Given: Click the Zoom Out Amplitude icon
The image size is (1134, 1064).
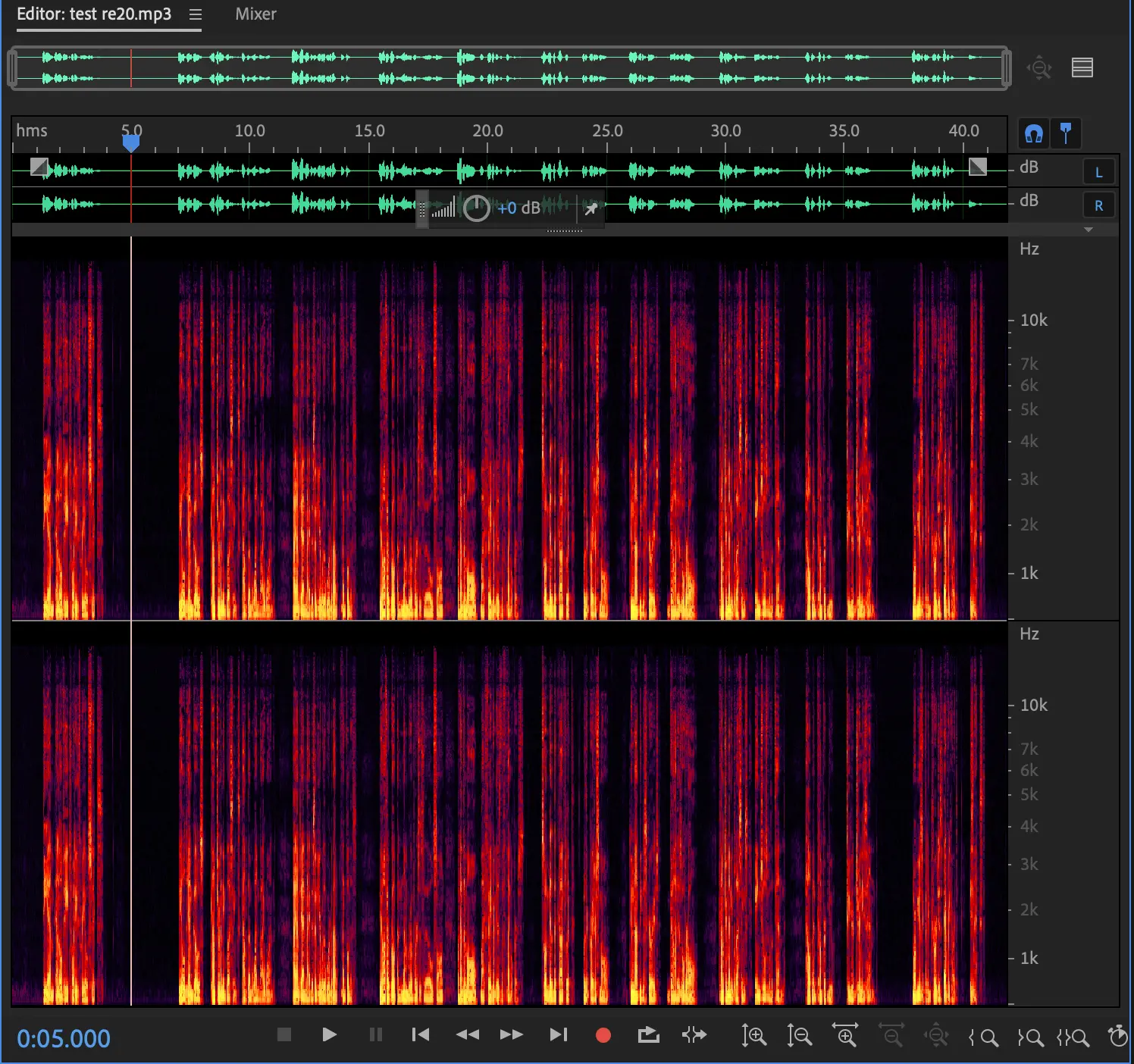Looking at the screenshot, I should pyautogui.click(x=799, y=1036).
